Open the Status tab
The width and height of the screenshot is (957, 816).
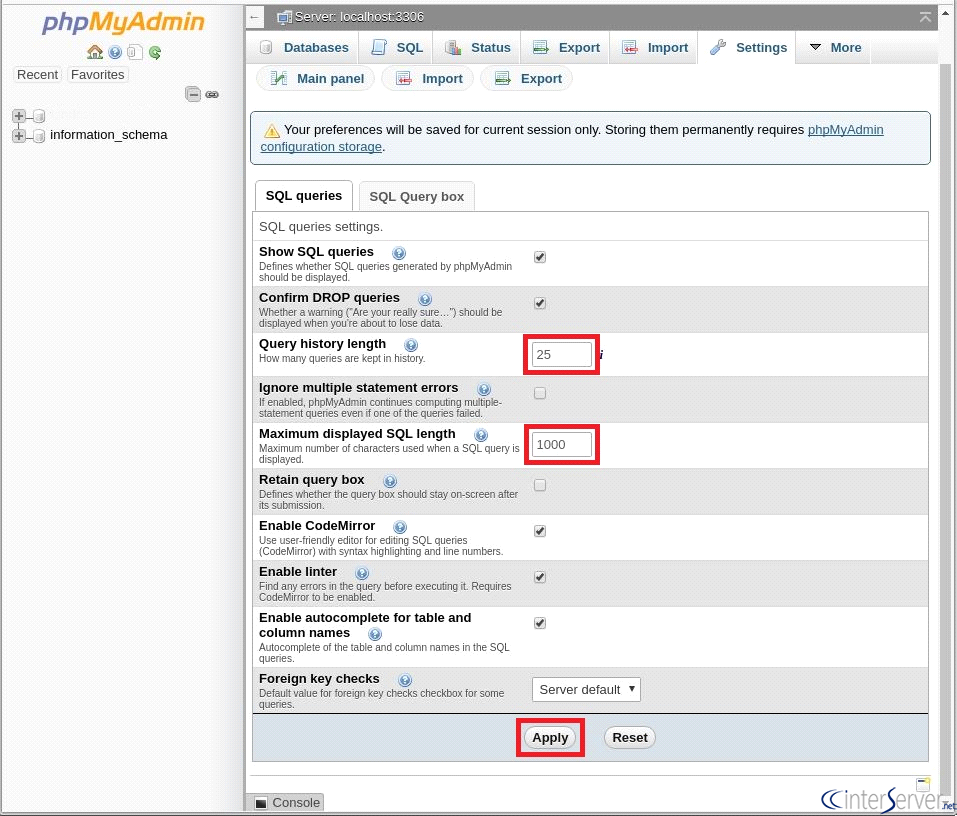click(477, 48)
